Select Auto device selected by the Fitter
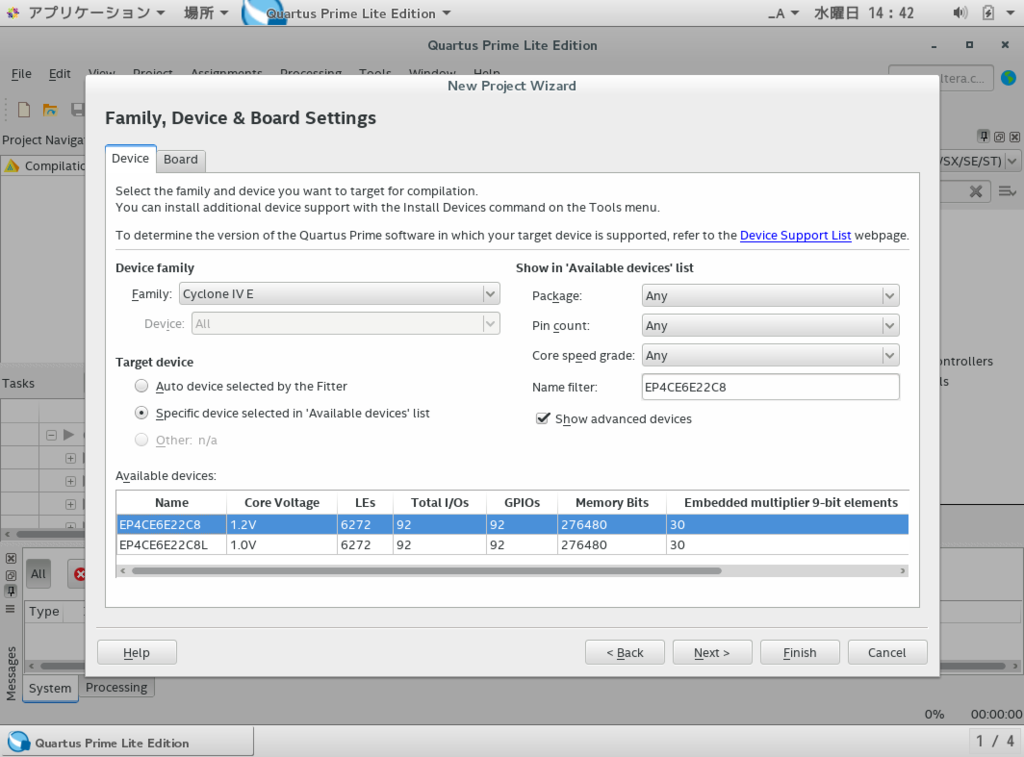Viewport: 1024px width, 757px height. point(141,386)
